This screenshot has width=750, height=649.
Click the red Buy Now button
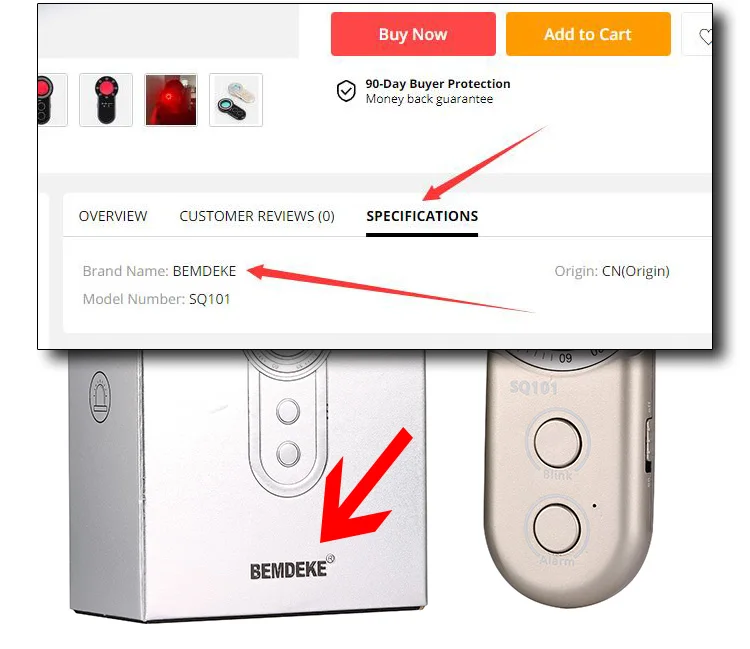click(x=413, y=34)
